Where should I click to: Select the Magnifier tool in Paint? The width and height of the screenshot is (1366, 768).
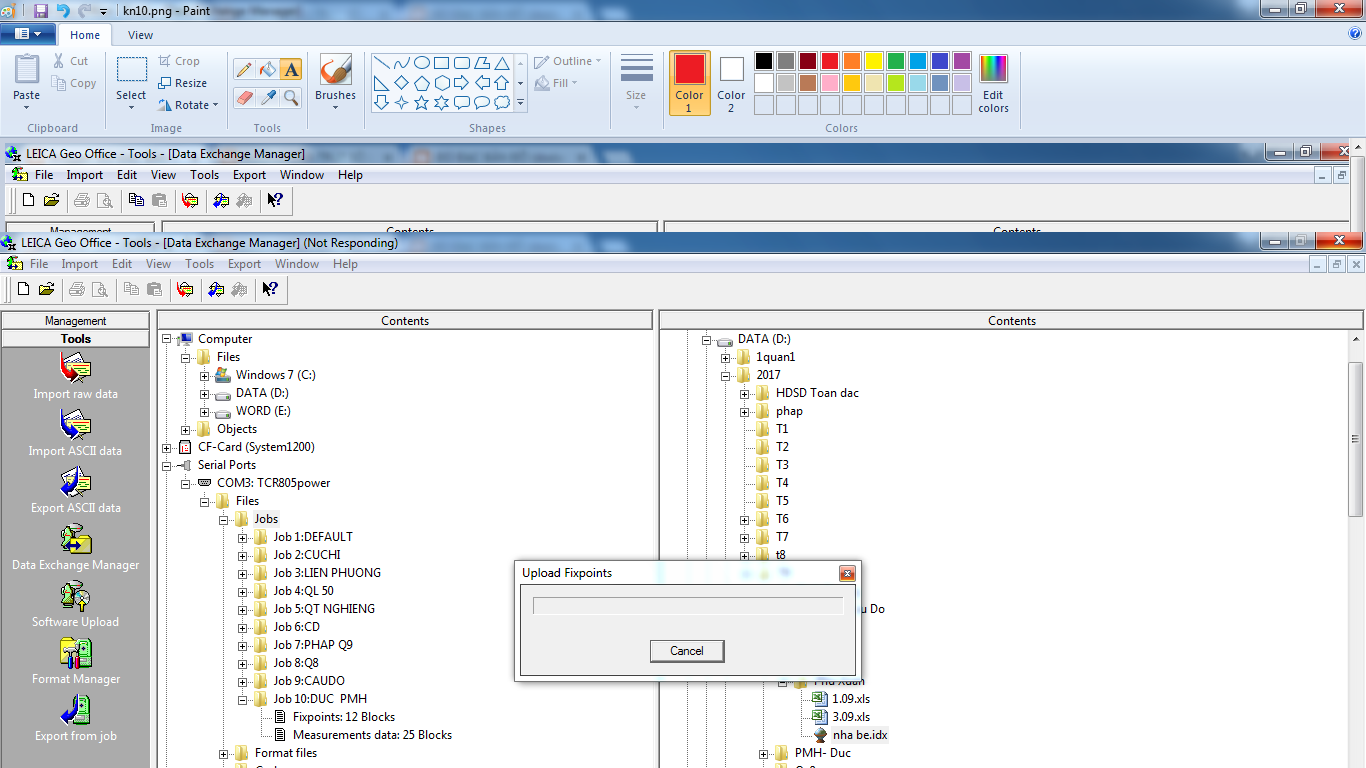click(291, 97)
